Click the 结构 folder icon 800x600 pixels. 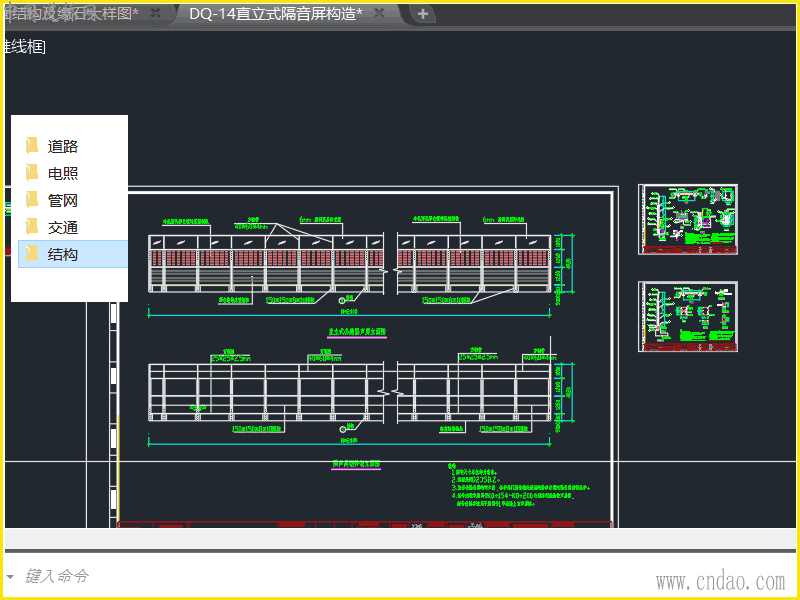[32, 254]
